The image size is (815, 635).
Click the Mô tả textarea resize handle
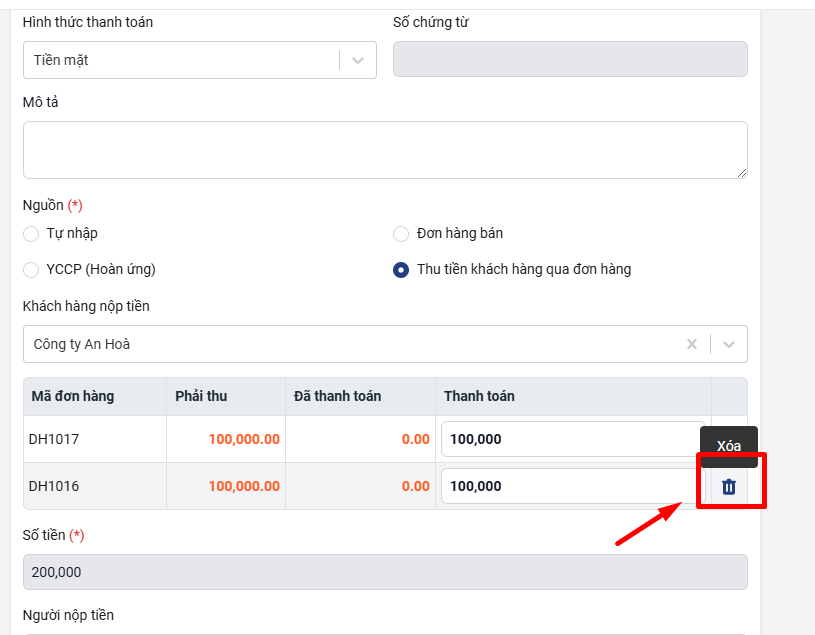click(742, 173)
